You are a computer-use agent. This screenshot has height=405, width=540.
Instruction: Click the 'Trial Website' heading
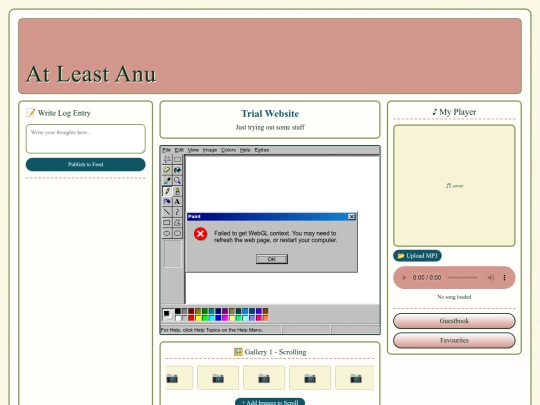coord(270,113)
